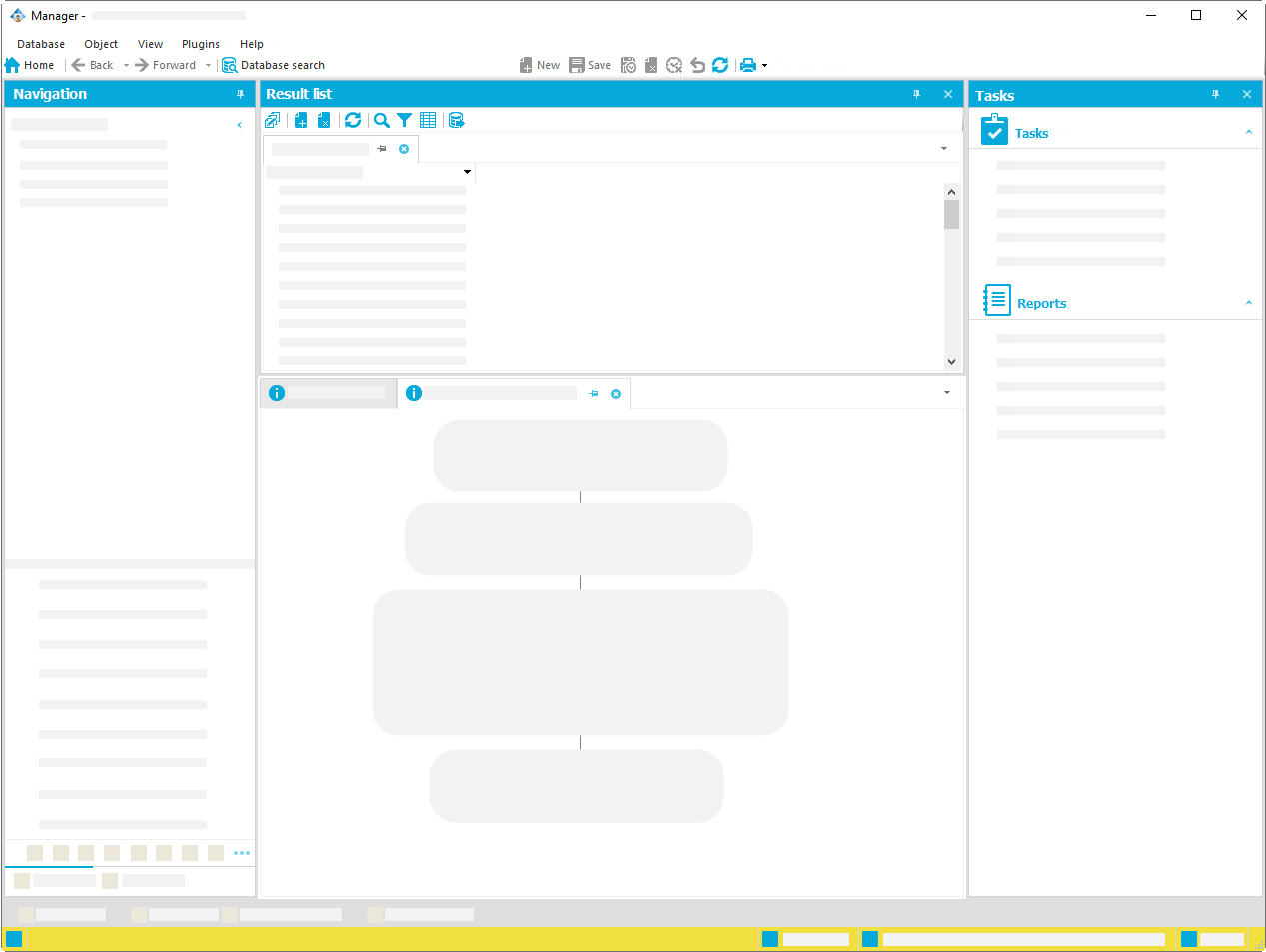The height and width of the screenshot is (952, 1266).
Task: Go Back using the toolbar arrow
Action: pyautogui.click(x=92, y=65)
